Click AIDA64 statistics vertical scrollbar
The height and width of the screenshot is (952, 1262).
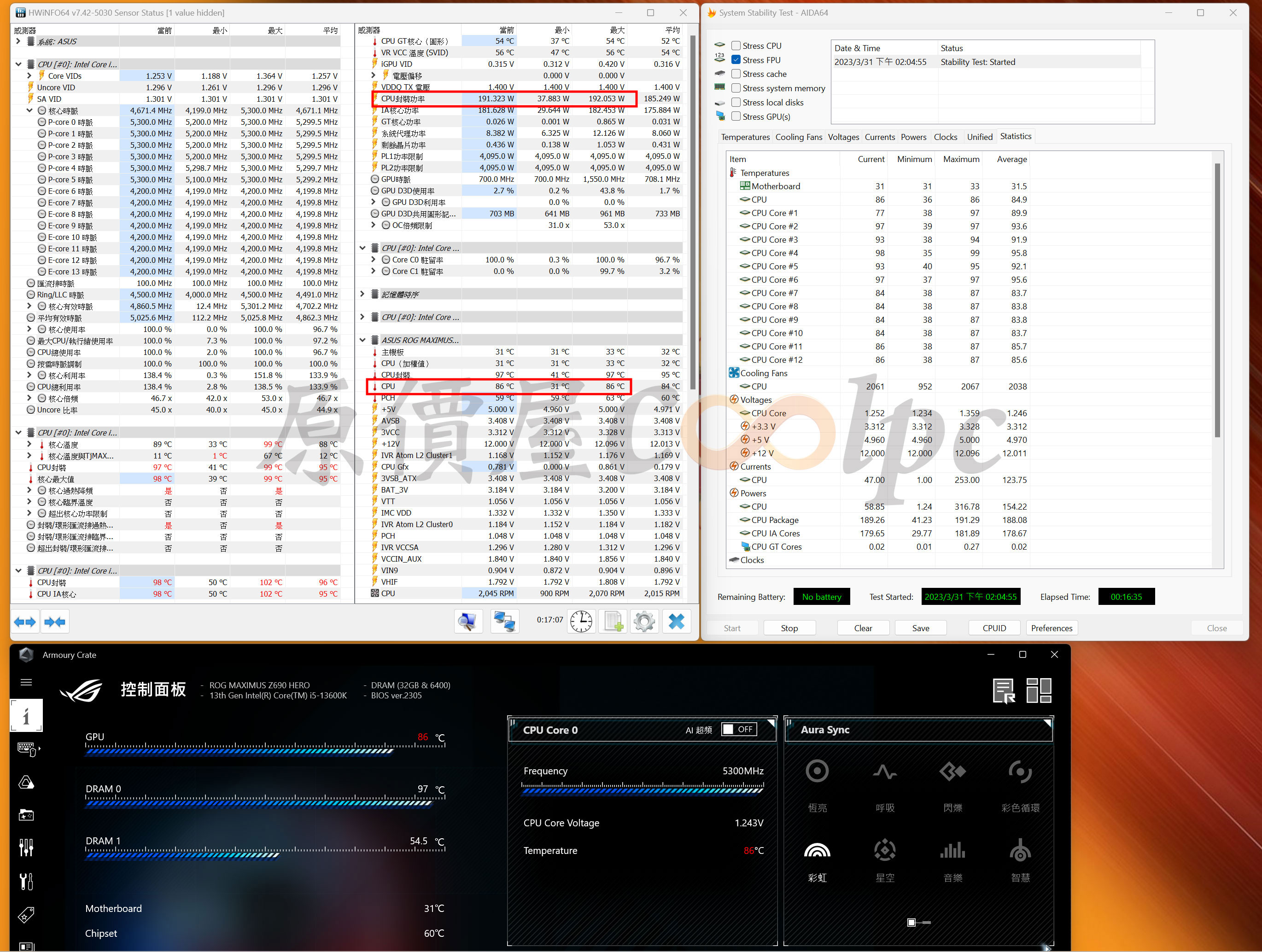click(x=1217, y=301)
